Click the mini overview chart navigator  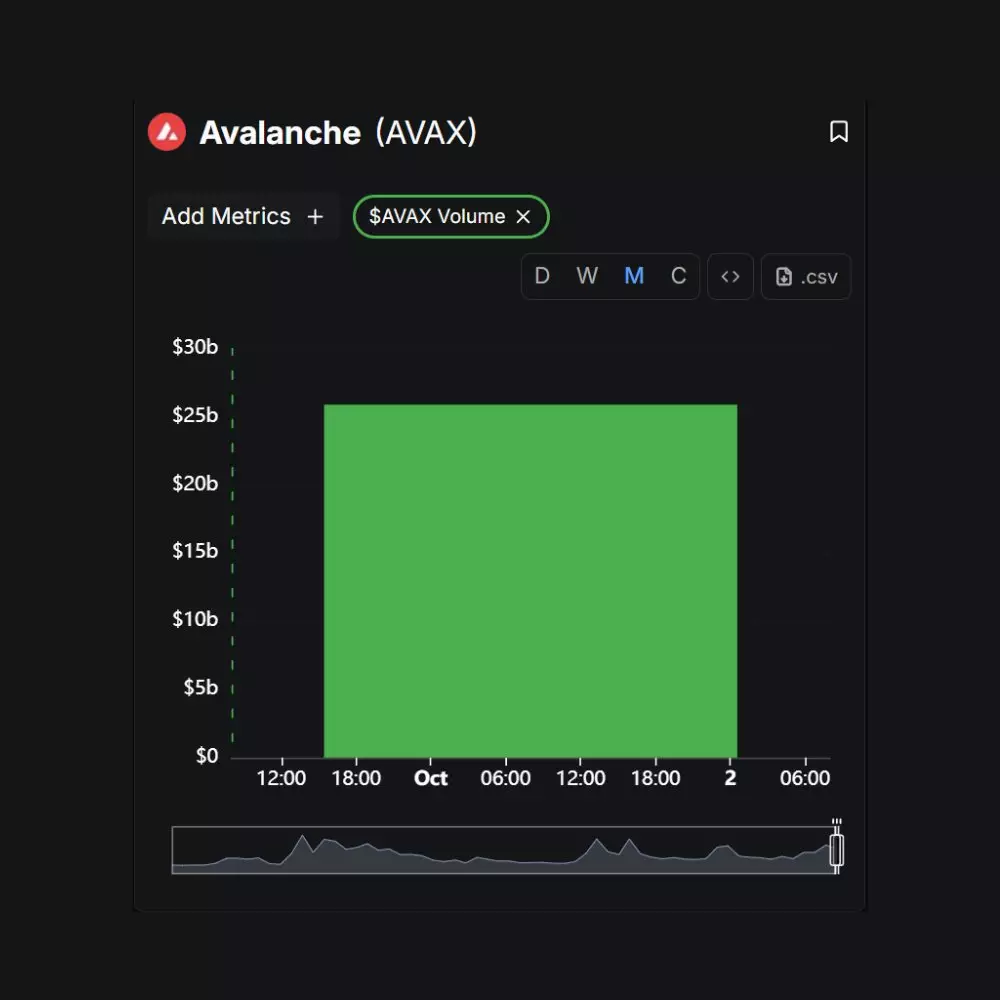coord(500,851)
